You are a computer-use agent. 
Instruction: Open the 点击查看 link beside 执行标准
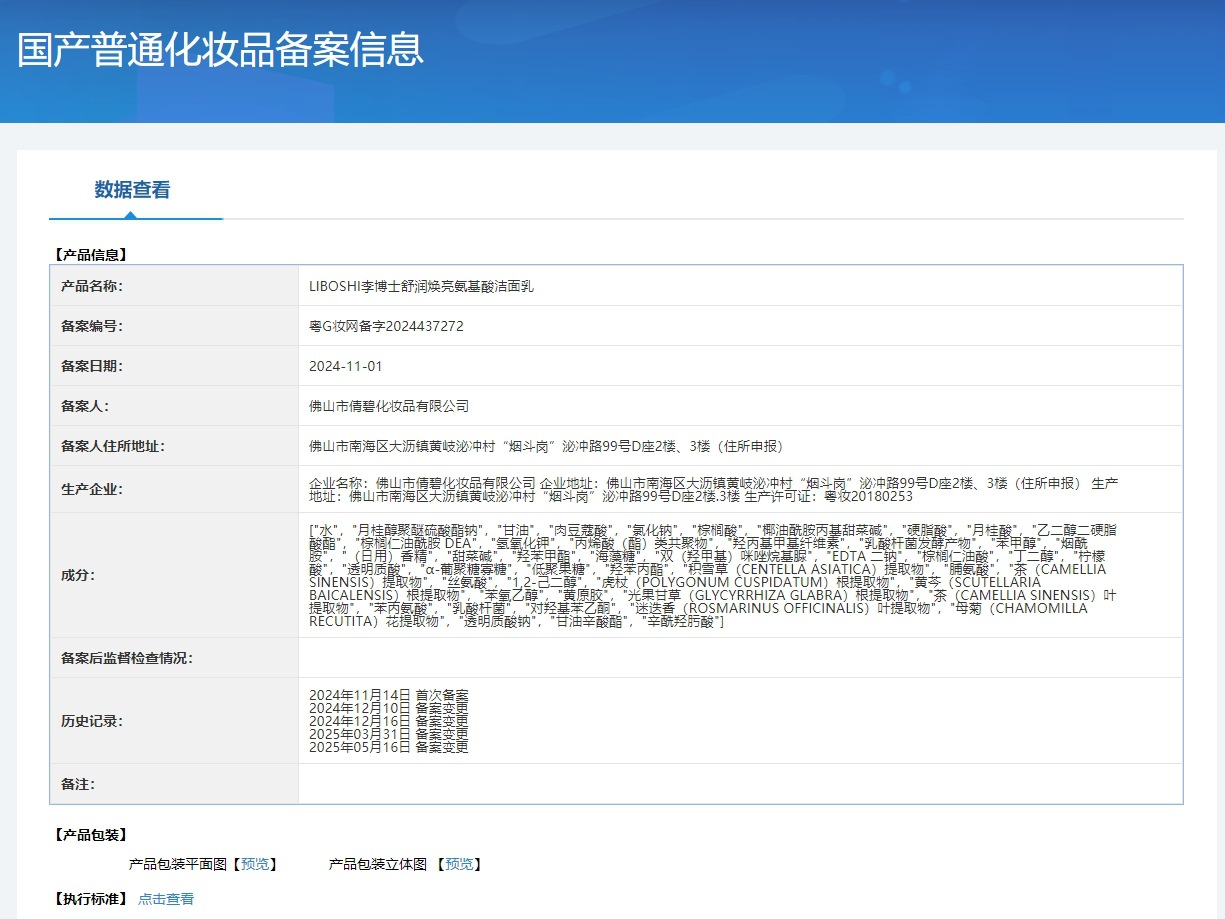click(166, 899)
